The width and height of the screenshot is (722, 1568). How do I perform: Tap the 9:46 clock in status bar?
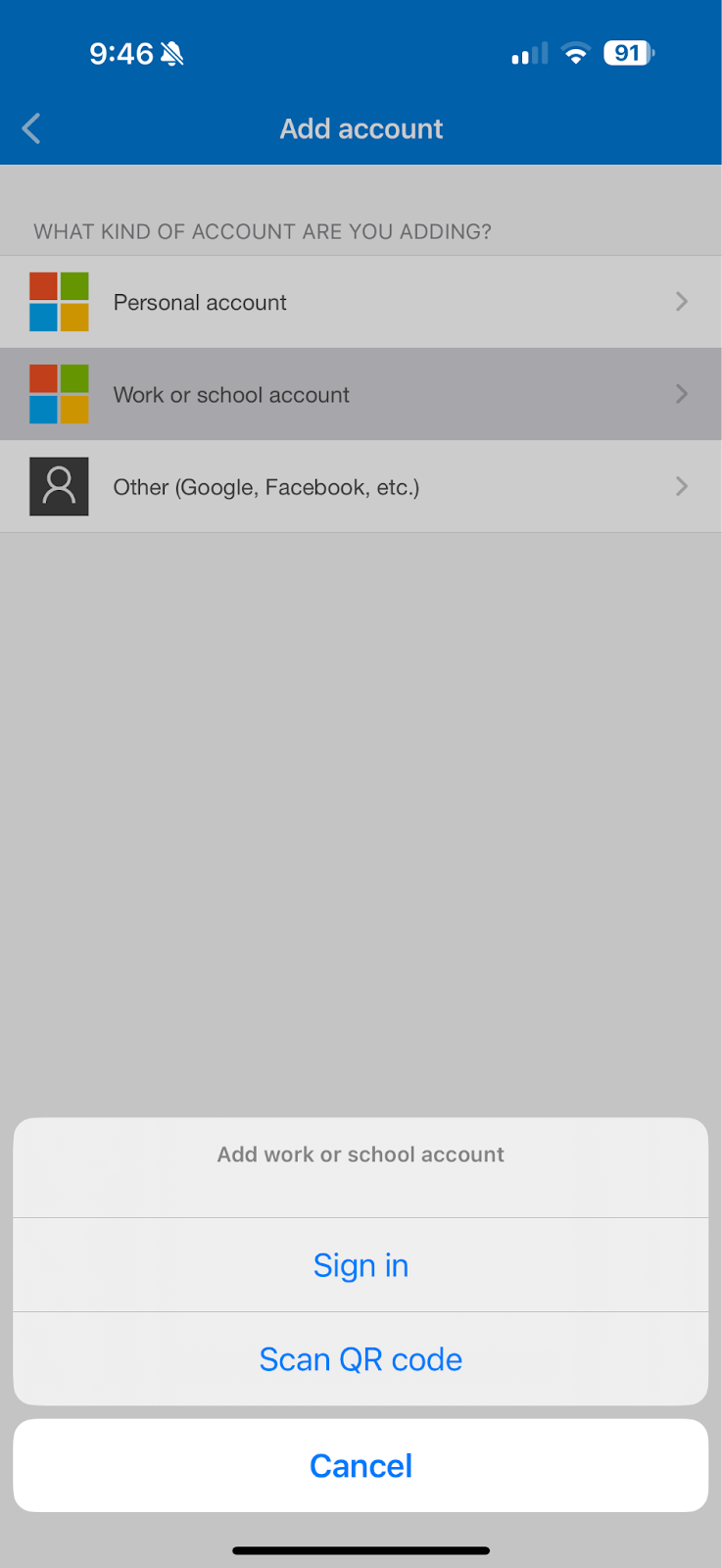[x=121, y=53]
